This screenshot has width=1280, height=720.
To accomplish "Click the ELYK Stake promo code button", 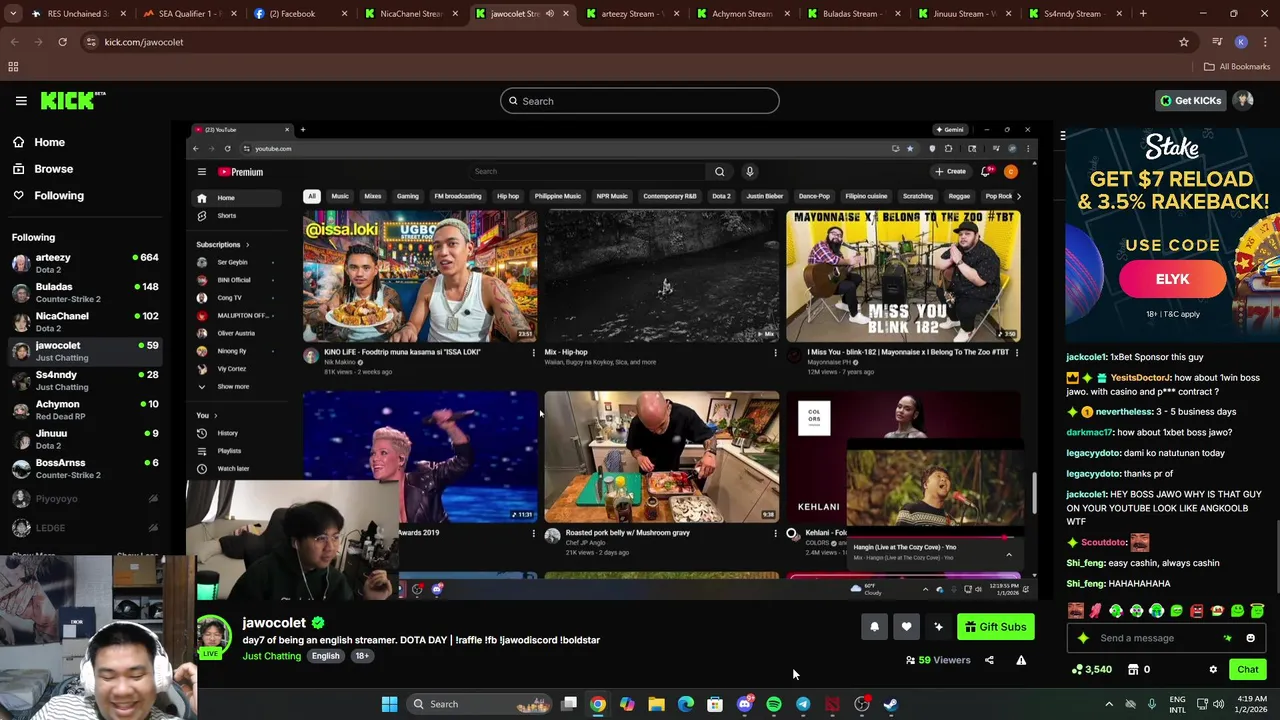I will [1173, 280].
